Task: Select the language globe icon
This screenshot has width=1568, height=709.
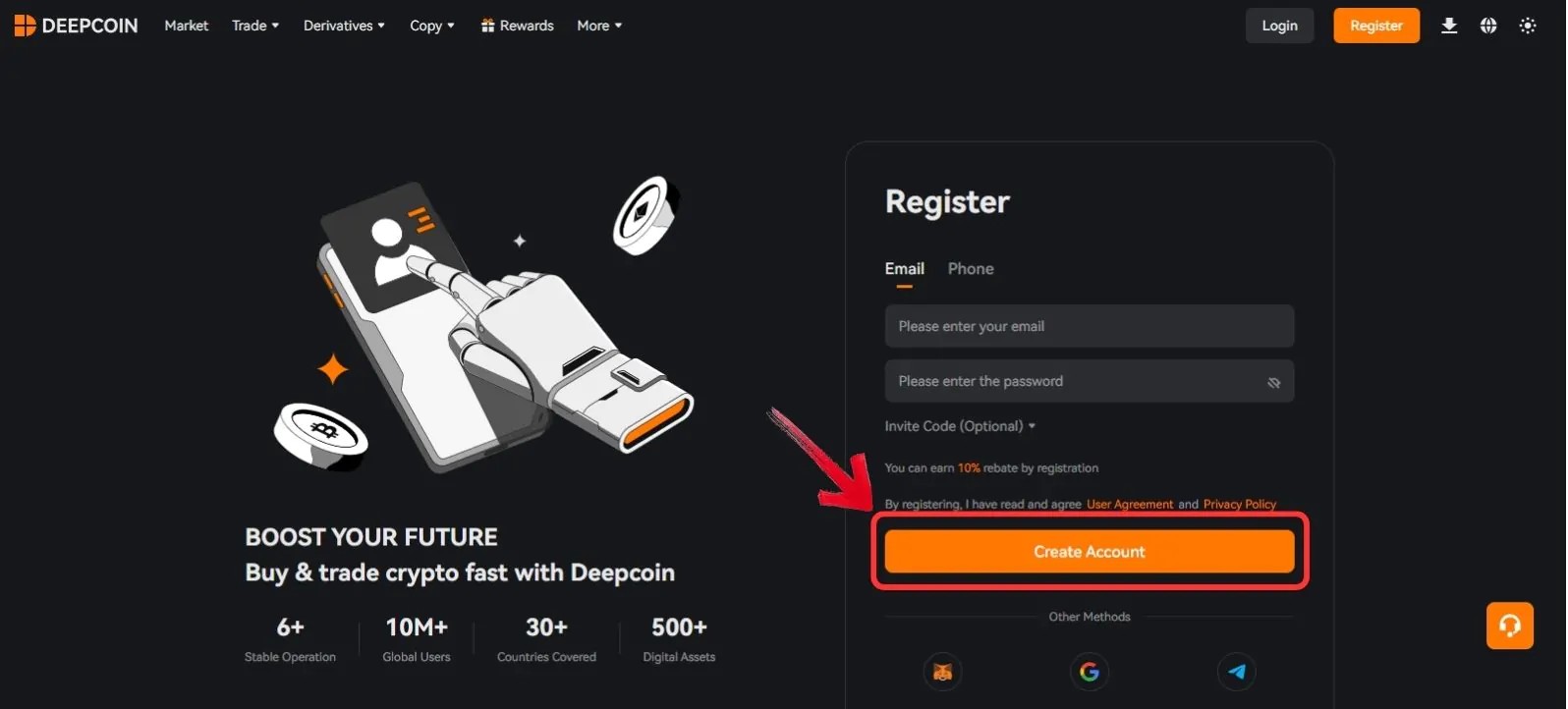Action: pos(1488,26)
